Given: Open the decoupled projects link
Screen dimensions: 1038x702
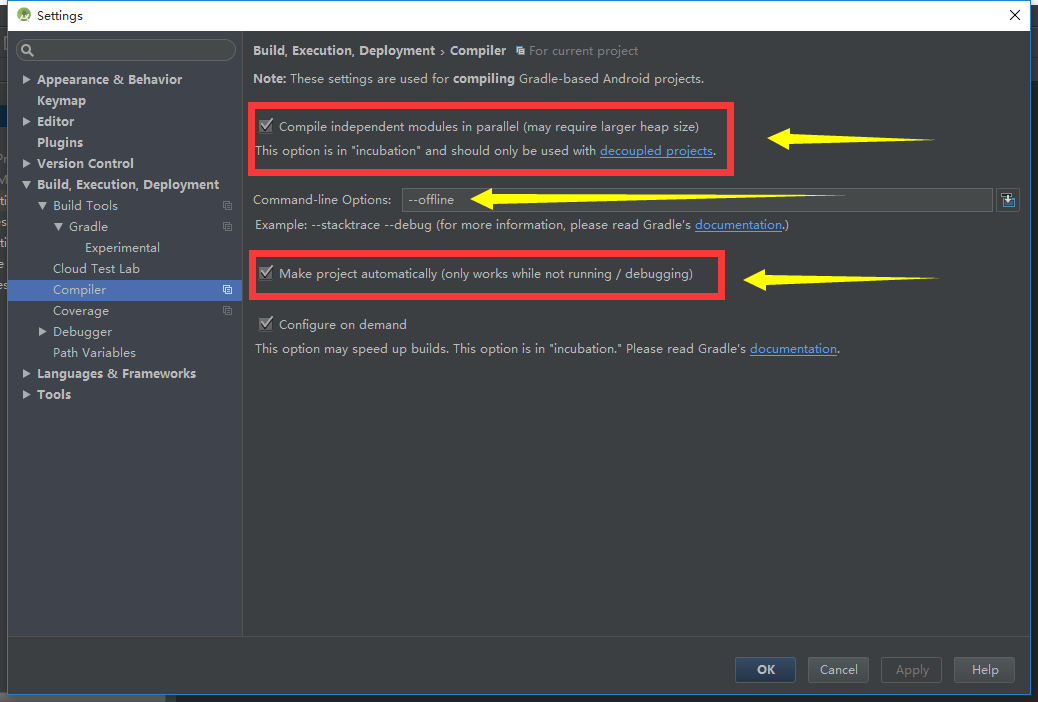Looking at the screenshot, I should coord(656,151).
